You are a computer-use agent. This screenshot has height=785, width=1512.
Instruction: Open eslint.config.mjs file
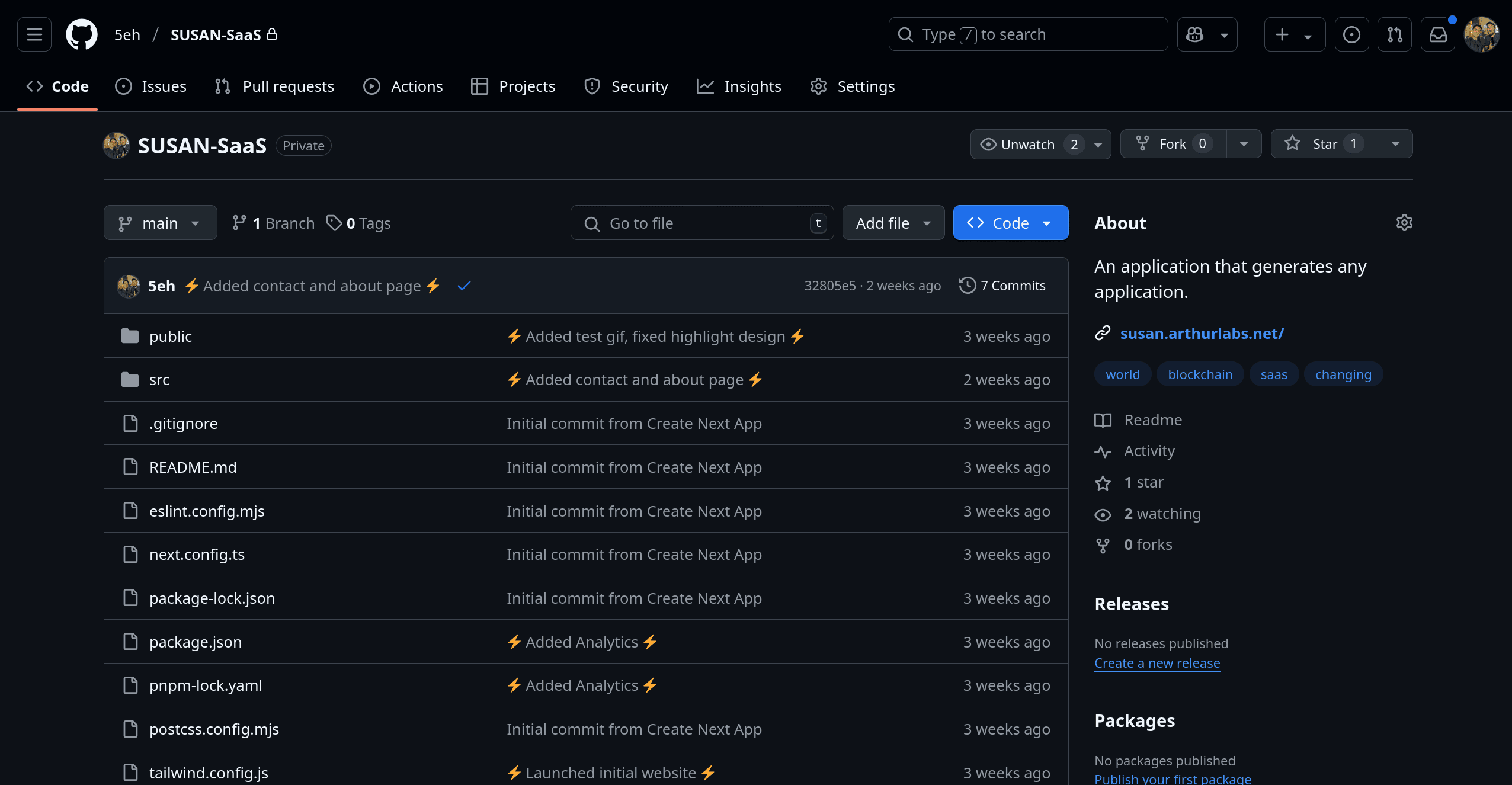207,511
